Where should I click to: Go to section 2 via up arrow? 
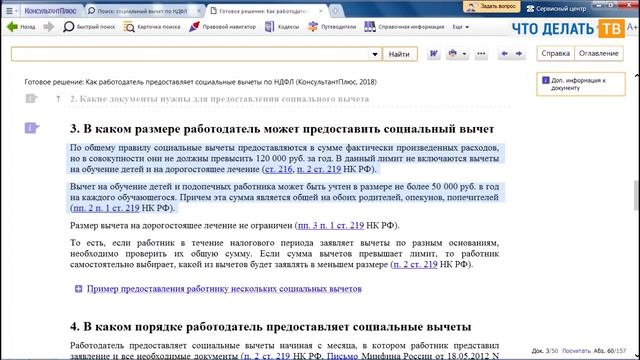58,99
